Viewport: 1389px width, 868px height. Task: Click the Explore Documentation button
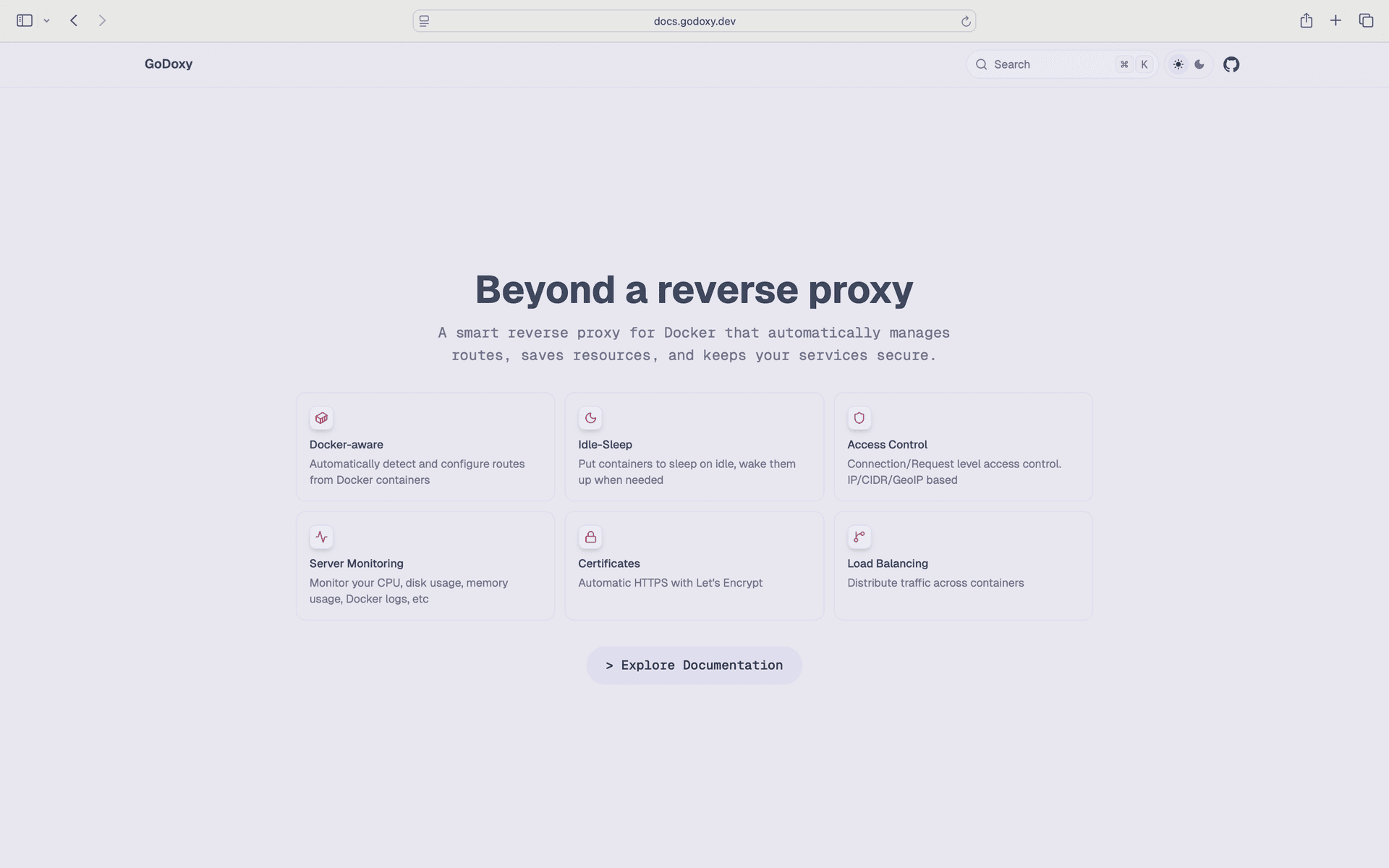point(694,665)
